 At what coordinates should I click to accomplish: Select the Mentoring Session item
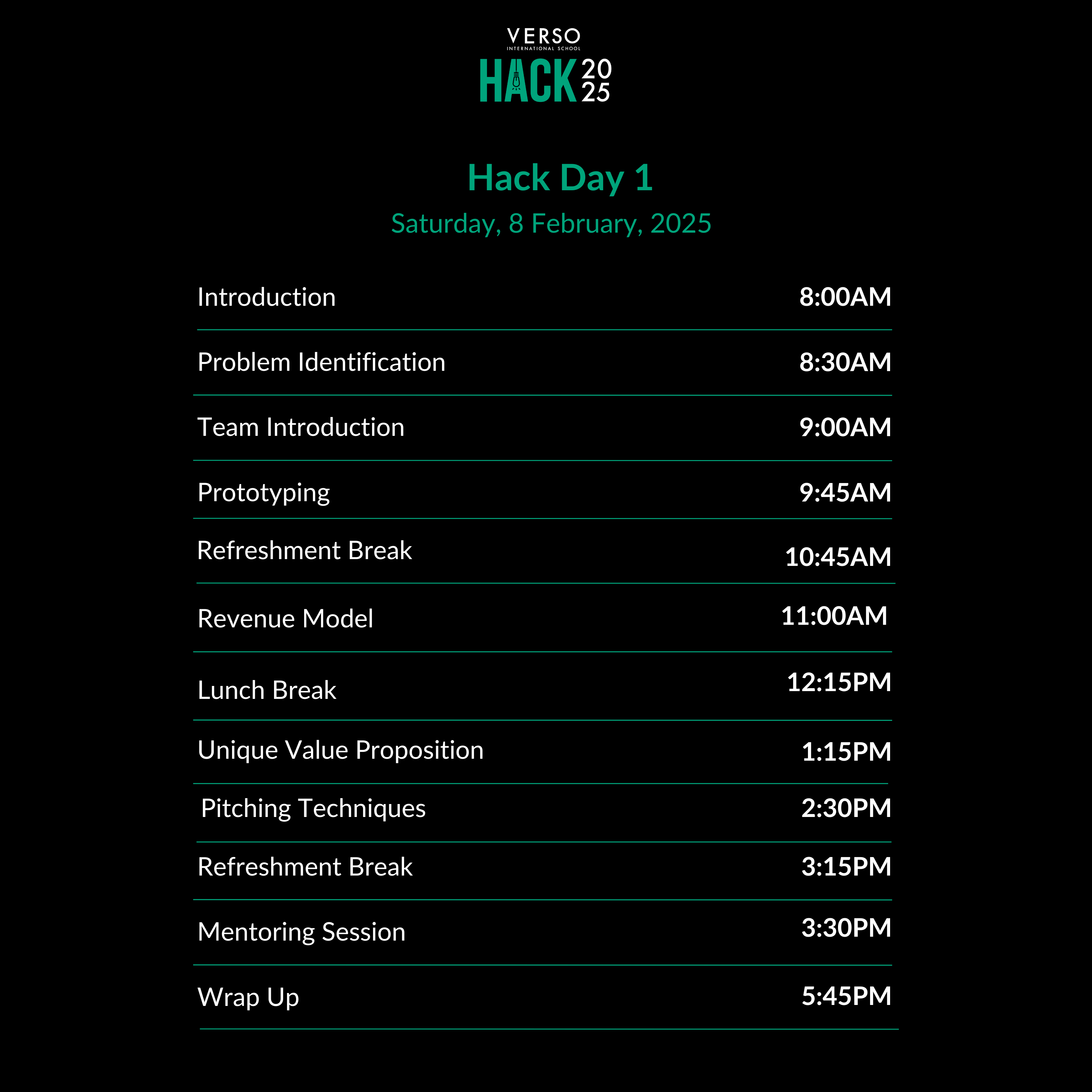301,932
